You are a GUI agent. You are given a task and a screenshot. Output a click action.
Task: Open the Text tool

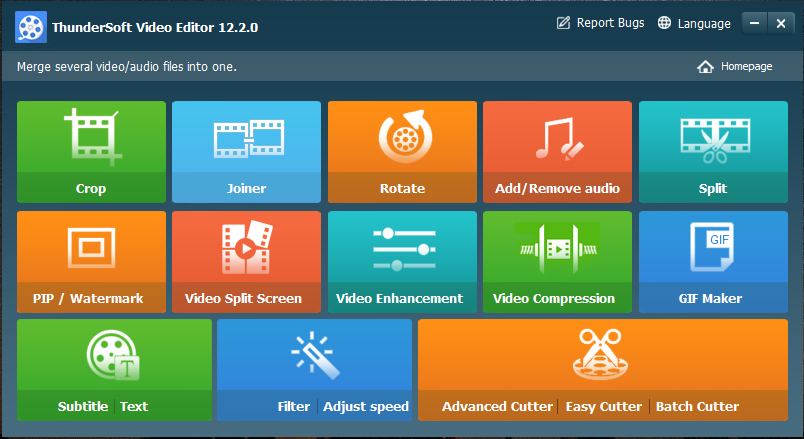[134, 407]
